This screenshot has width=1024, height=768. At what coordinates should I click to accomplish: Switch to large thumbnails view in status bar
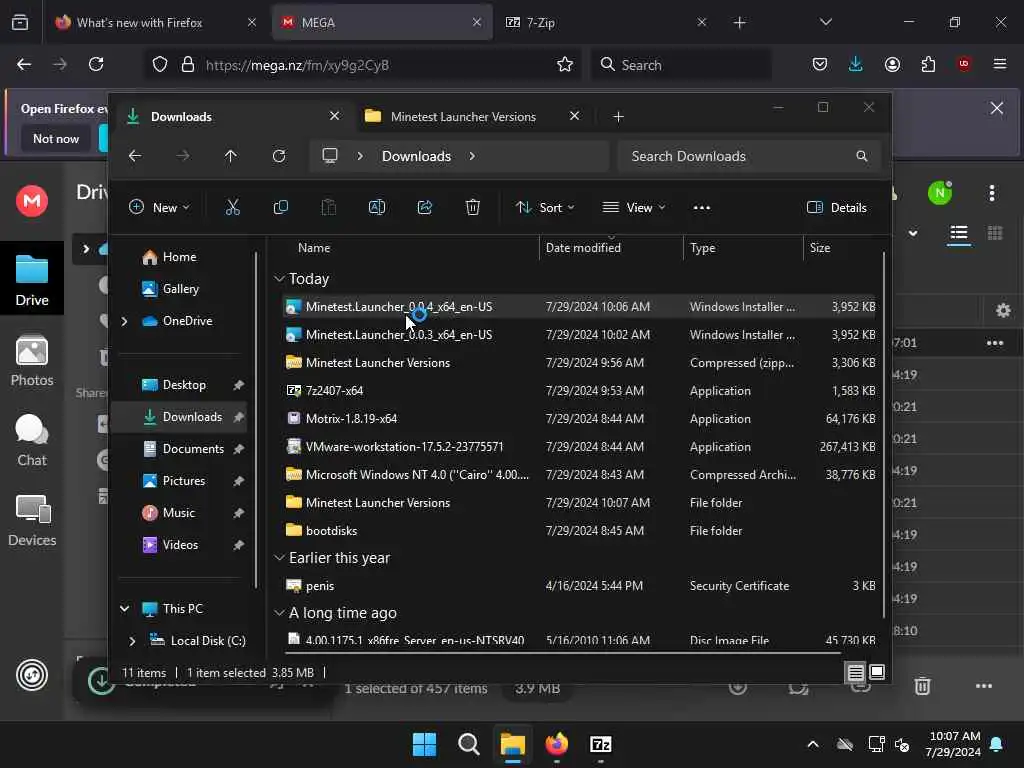[x=877, y=672]
